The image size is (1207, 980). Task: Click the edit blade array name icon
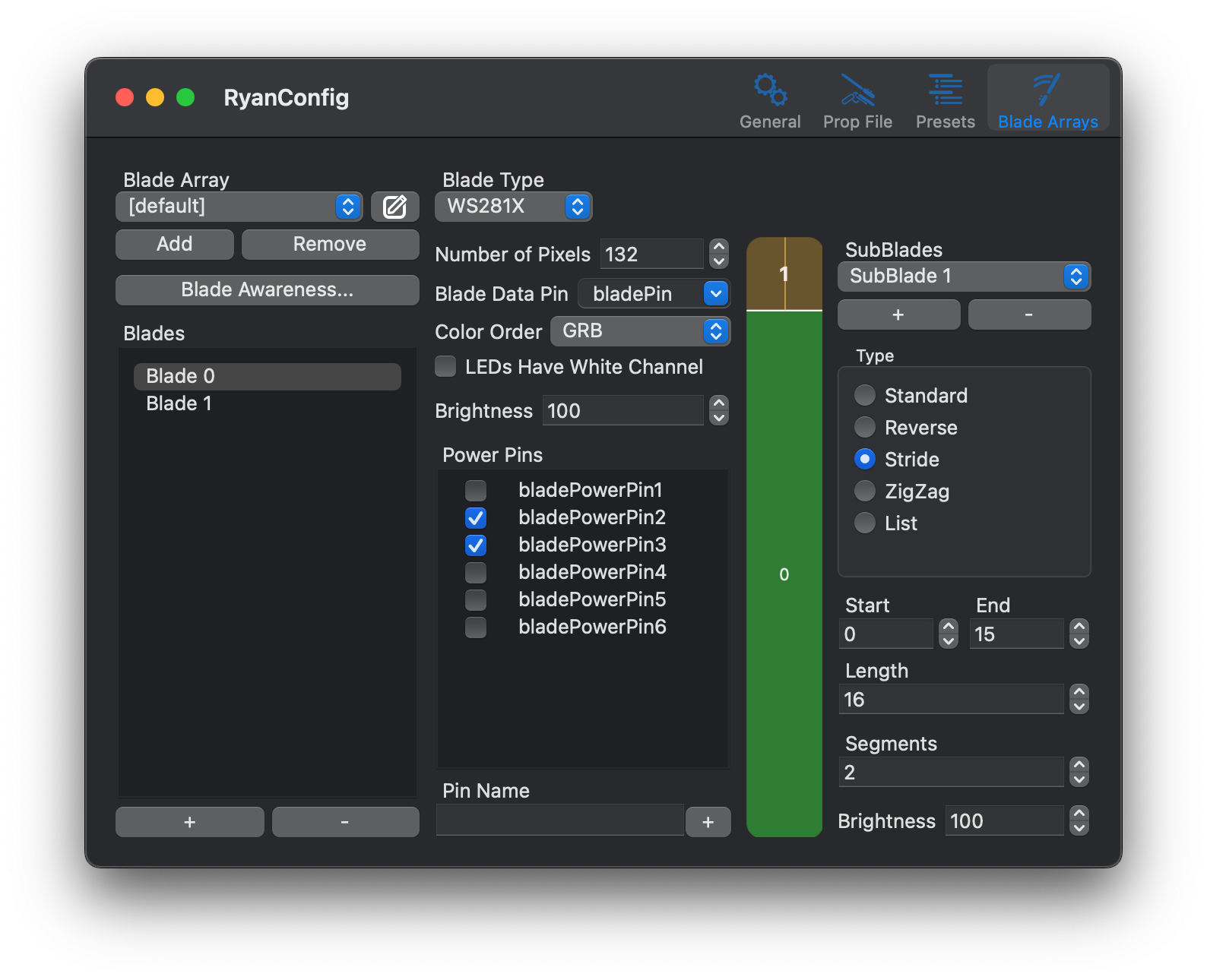point(394,207)
